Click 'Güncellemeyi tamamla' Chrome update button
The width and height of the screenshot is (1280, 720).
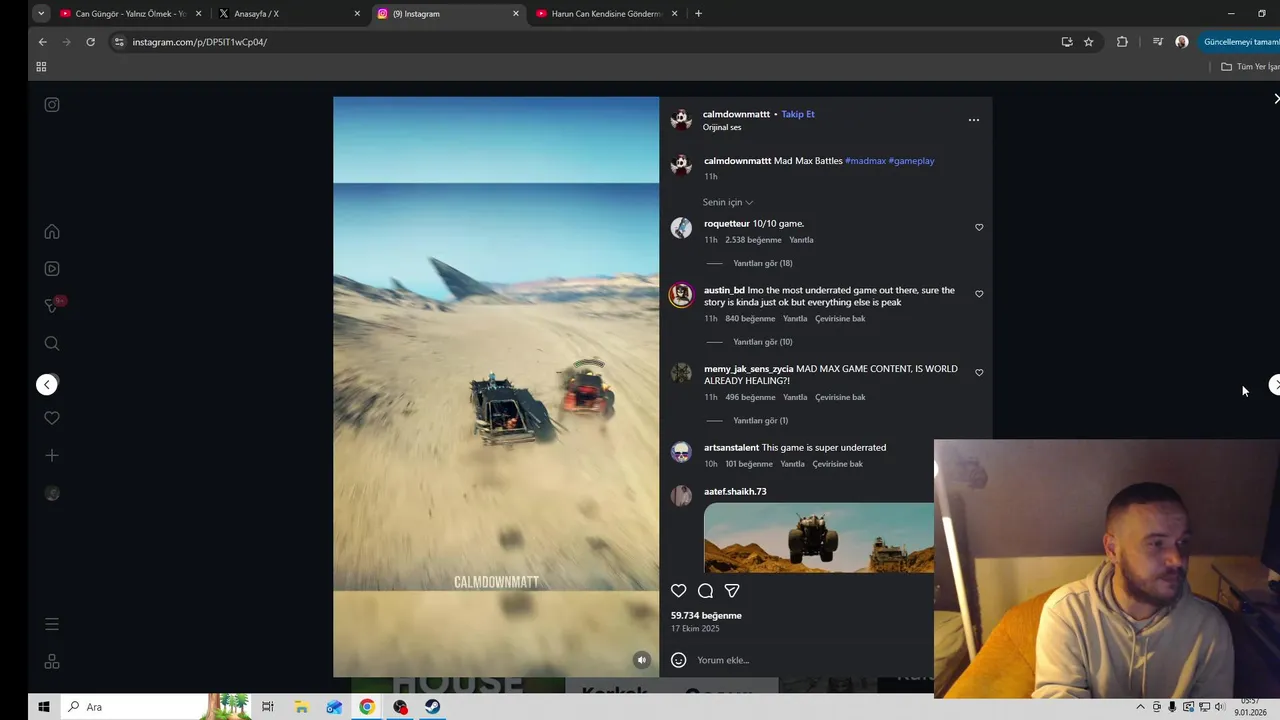[x=1240, y=42]
